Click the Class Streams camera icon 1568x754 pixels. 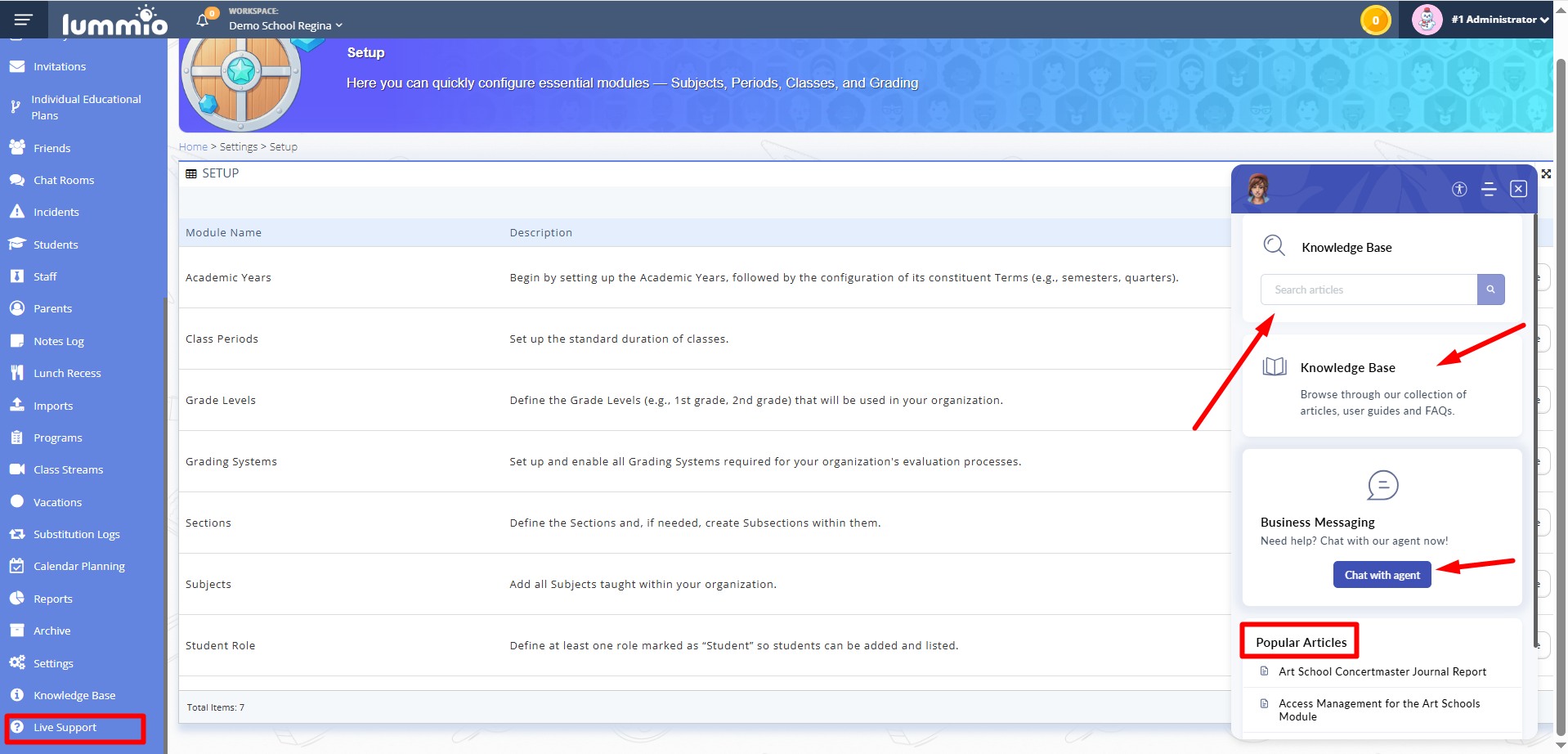pos(17,469)
